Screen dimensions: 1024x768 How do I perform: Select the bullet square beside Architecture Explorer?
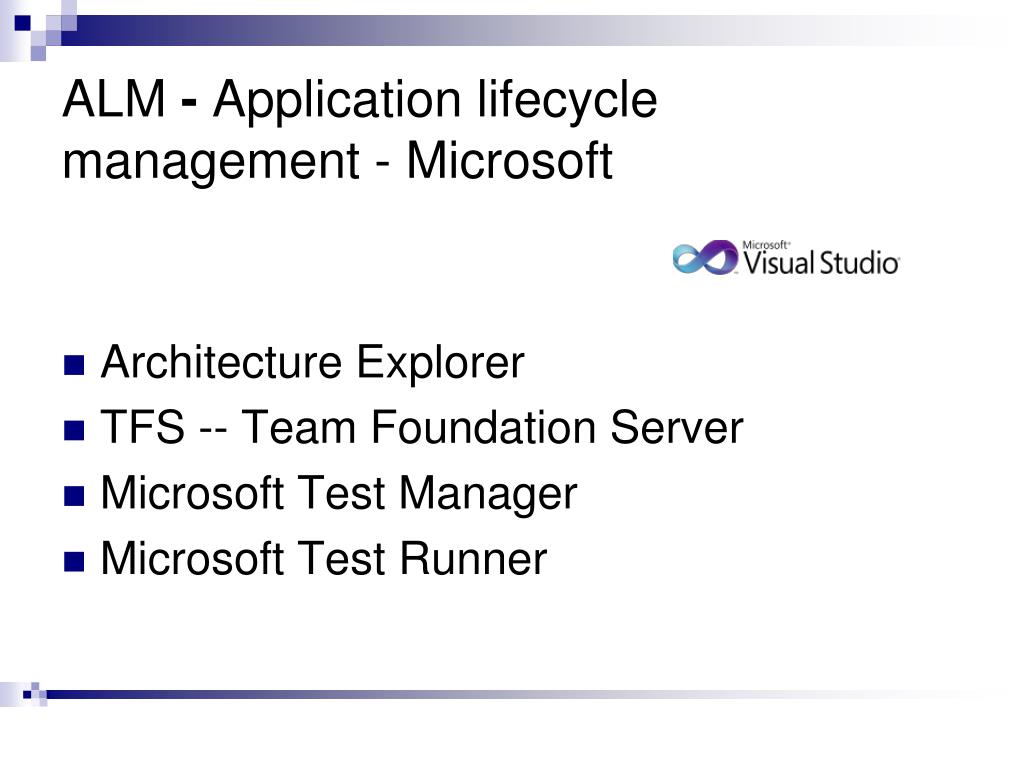click(74, 366)
